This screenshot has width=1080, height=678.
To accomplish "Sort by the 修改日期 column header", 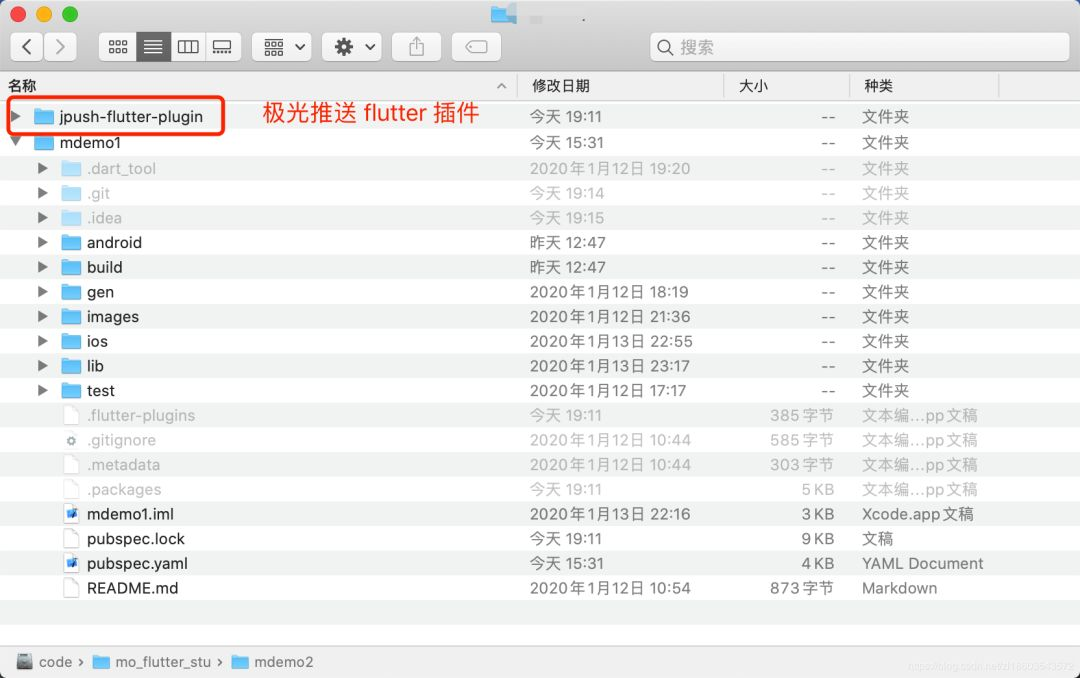I will click(561, 85).
